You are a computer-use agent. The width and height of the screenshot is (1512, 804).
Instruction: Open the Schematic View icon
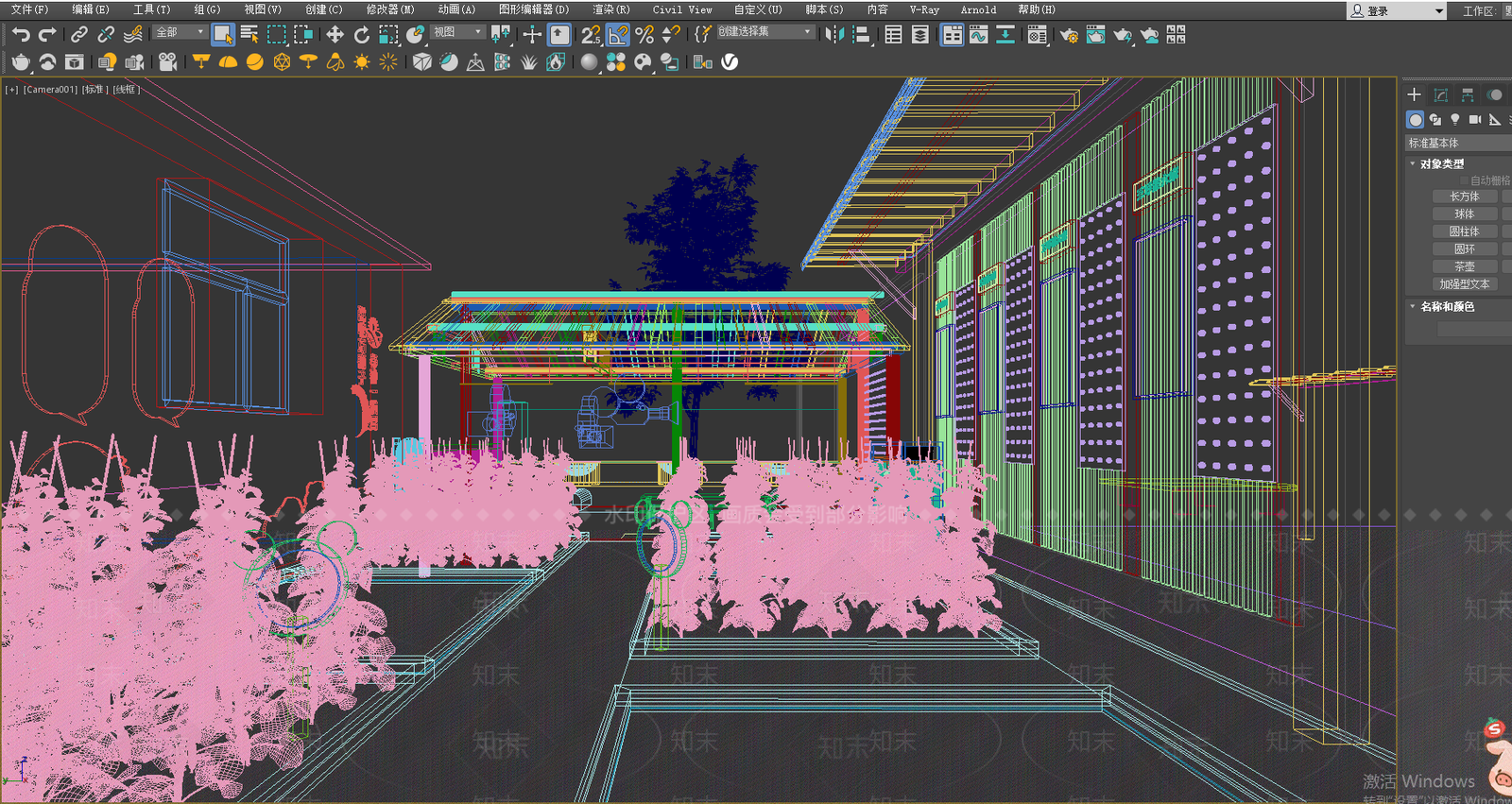[x=1005, y=35]
